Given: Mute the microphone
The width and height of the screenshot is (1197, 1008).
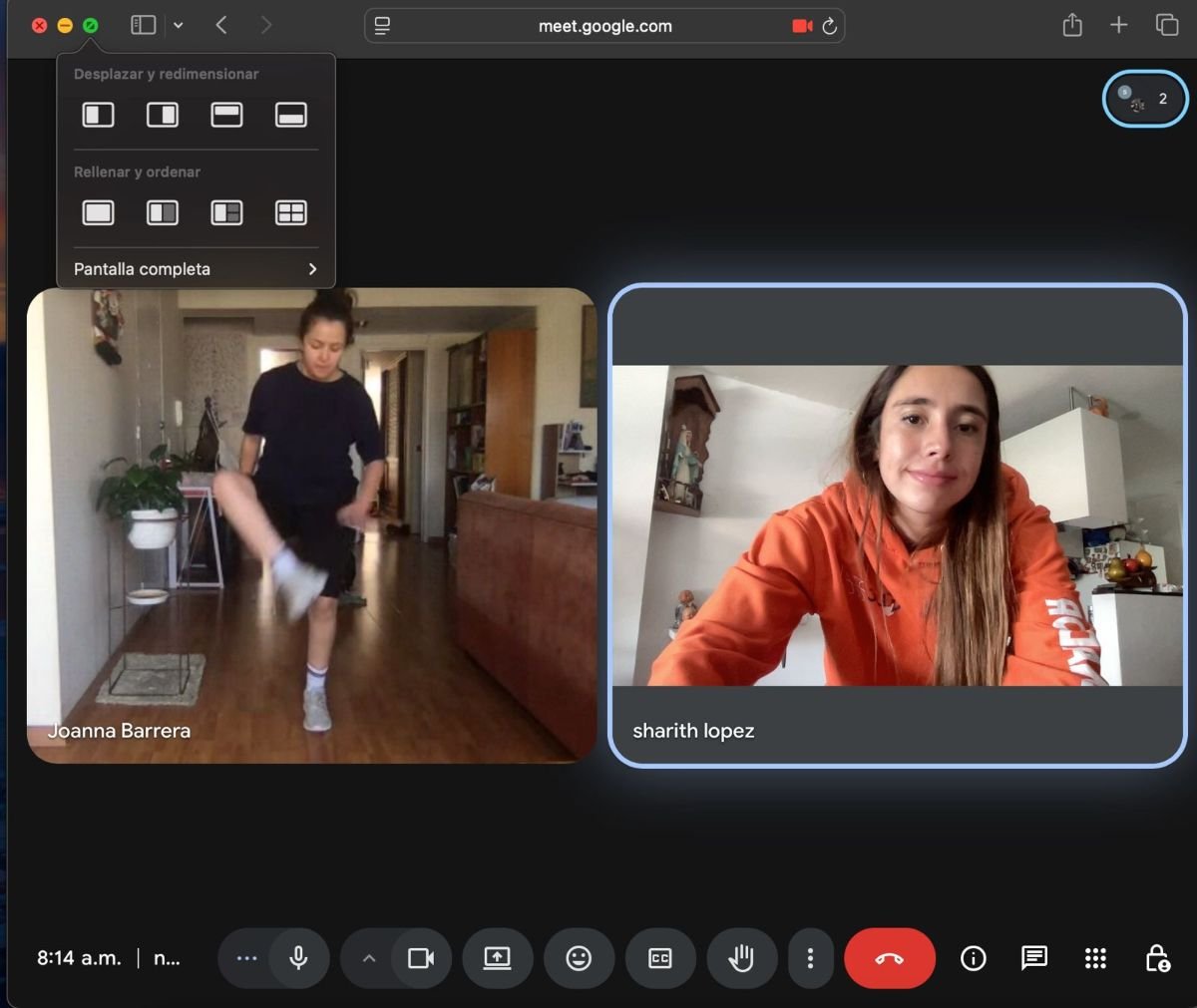Looking at the screenshot, I should tap(298, 958).
